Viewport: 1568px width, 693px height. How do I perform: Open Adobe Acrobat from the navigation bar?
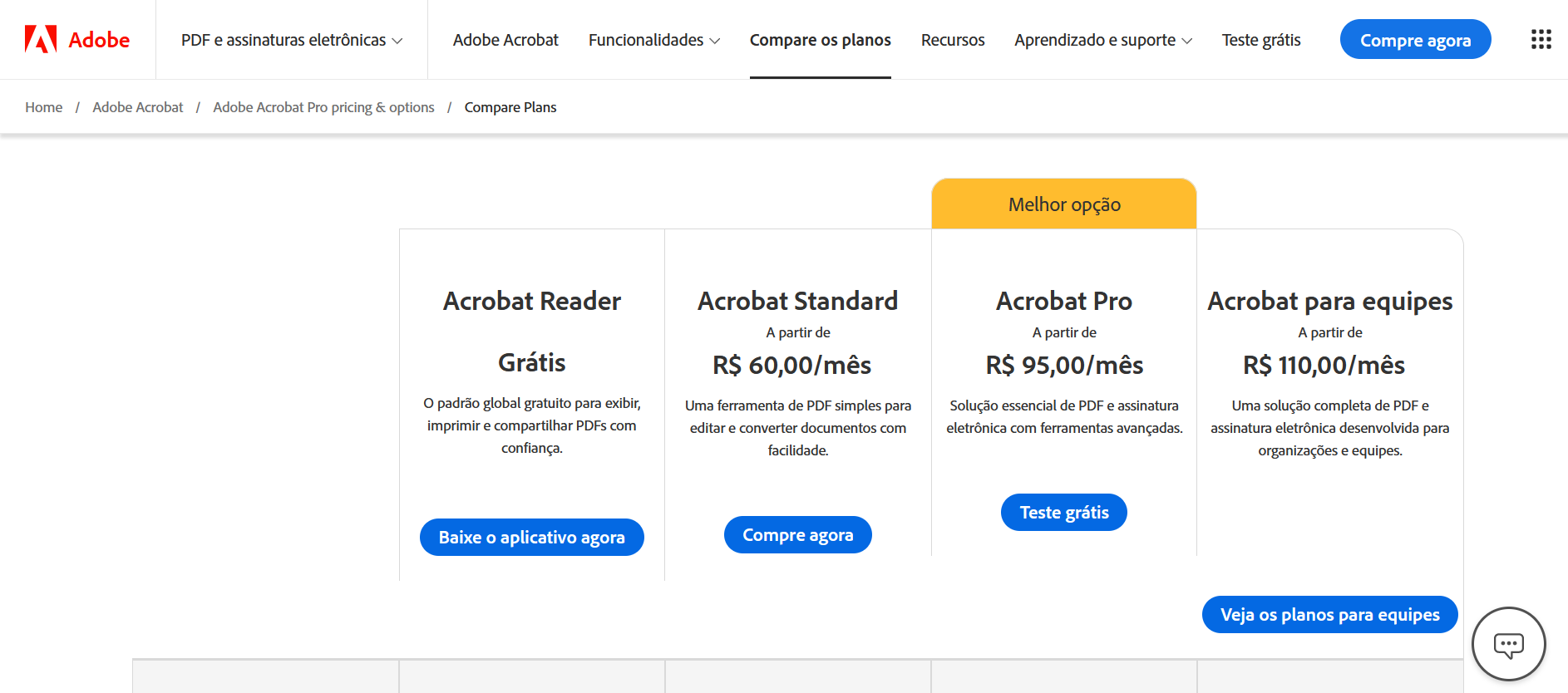pyautogui.click(x=505, y=39)
